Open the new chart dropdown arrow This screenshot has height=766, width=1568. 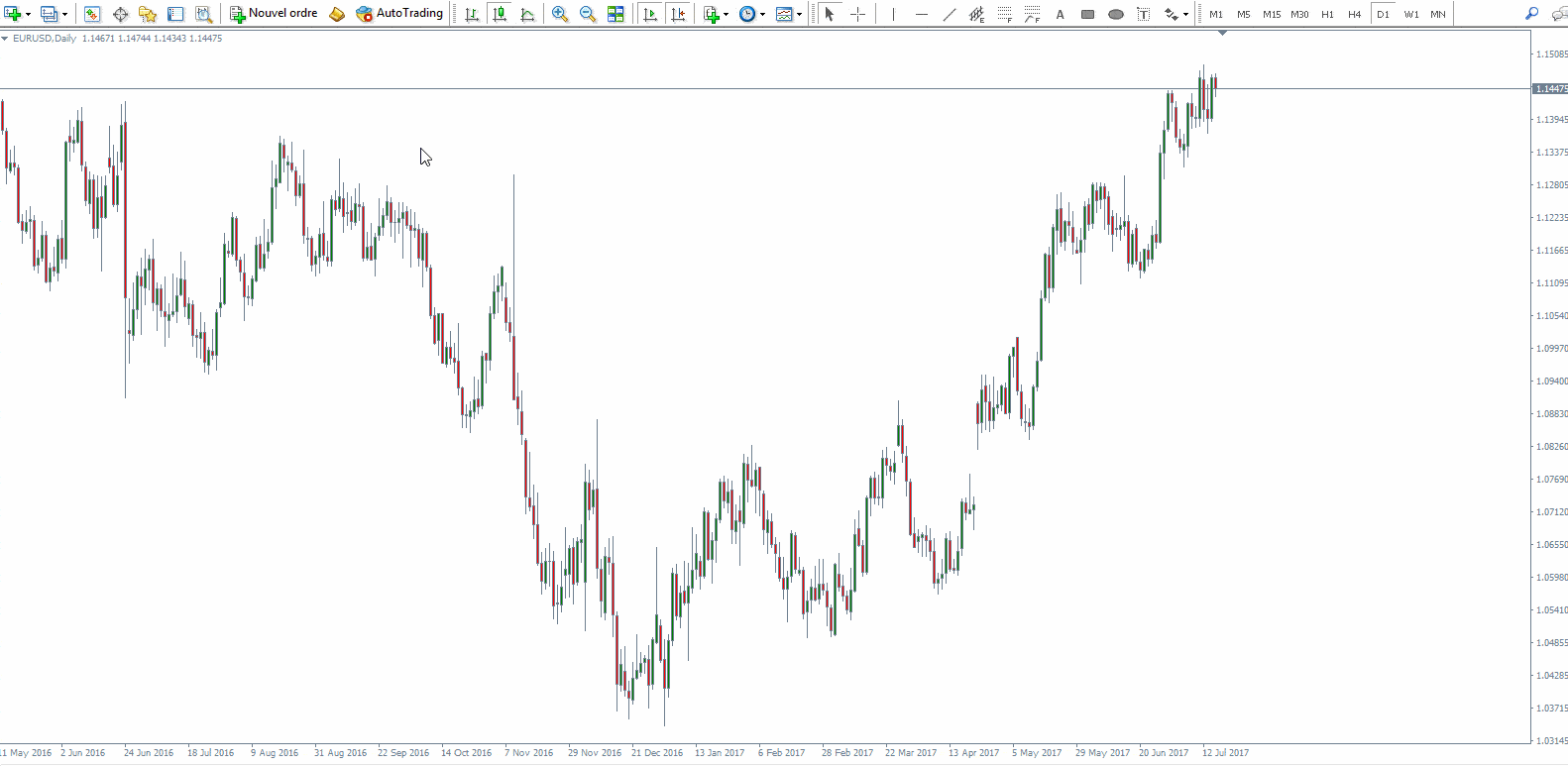click(28, 14)
